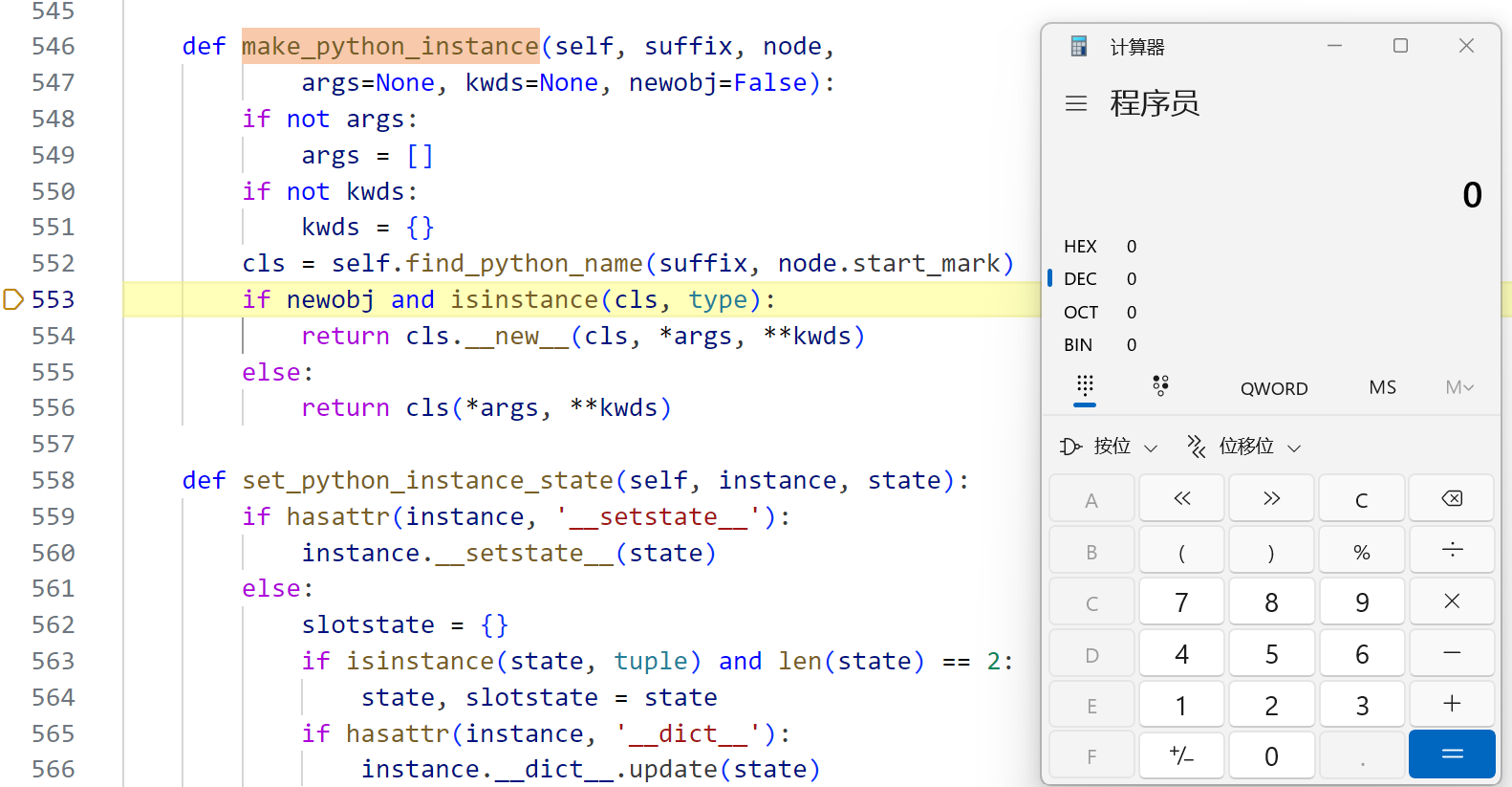Click isinstance on highlighted line 553
1512x787 pixels.
[524, 299]
